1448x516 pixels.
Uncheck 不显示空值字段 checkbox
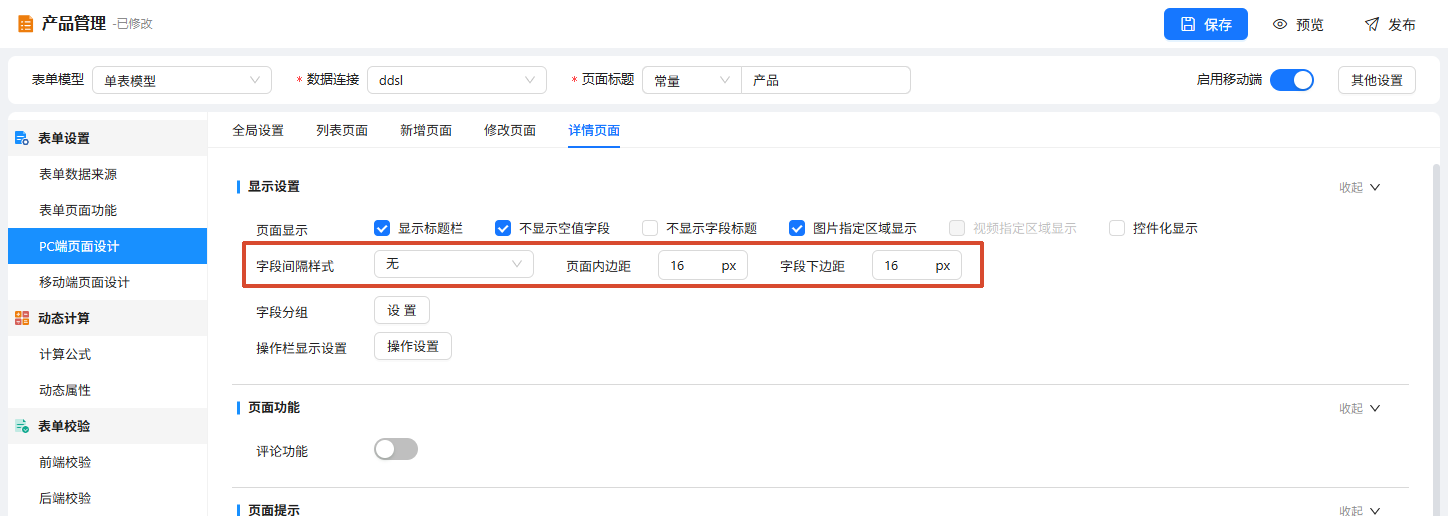click(x=503, y=228)
